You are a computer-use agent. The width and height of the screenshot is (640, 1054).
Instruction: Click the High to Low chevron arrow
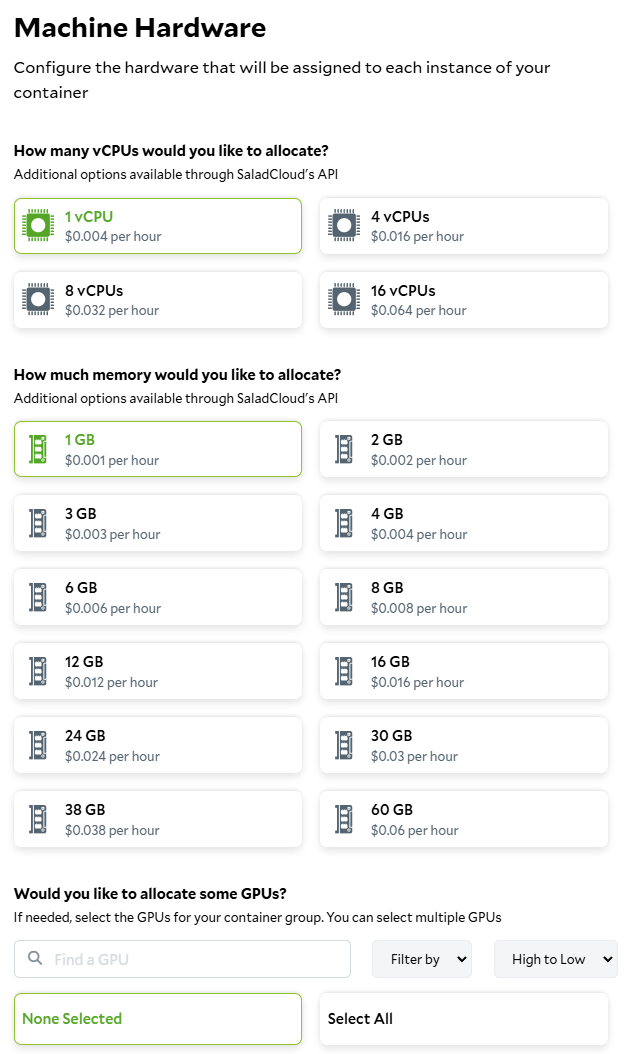tap(608, 959)
